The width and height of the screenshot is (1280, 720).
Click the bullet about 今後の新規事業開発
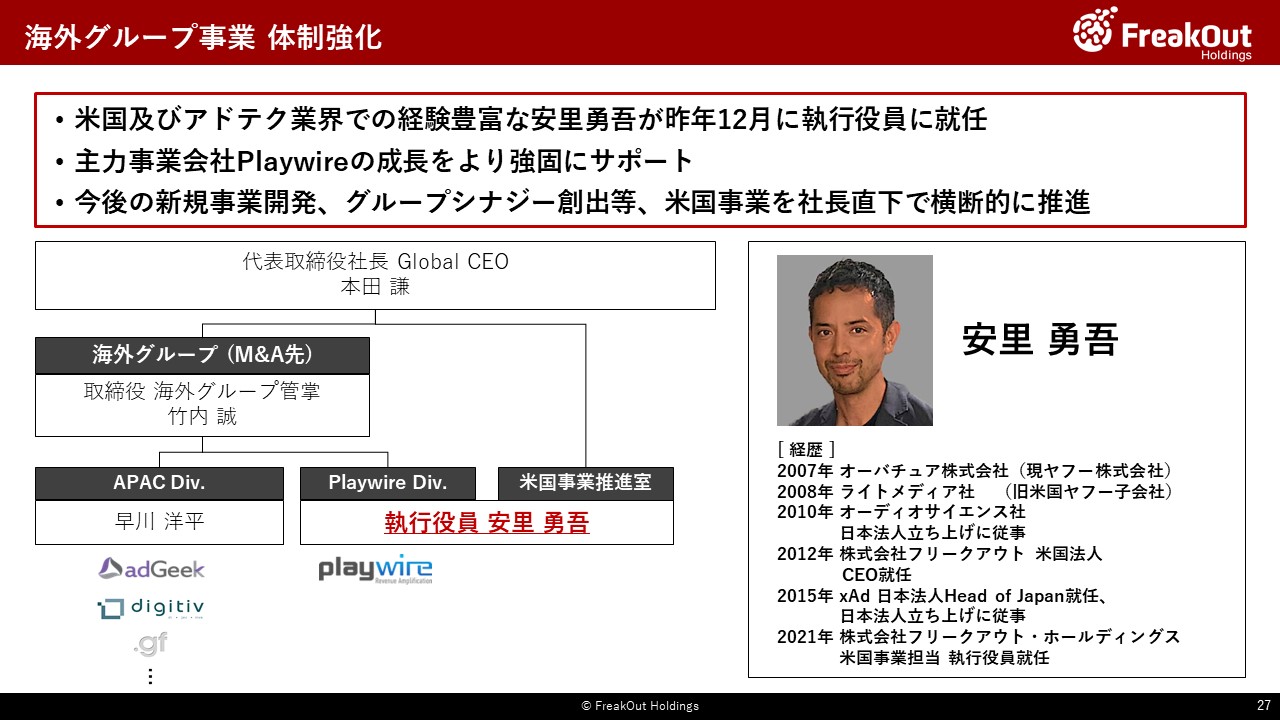coord(572,202)
